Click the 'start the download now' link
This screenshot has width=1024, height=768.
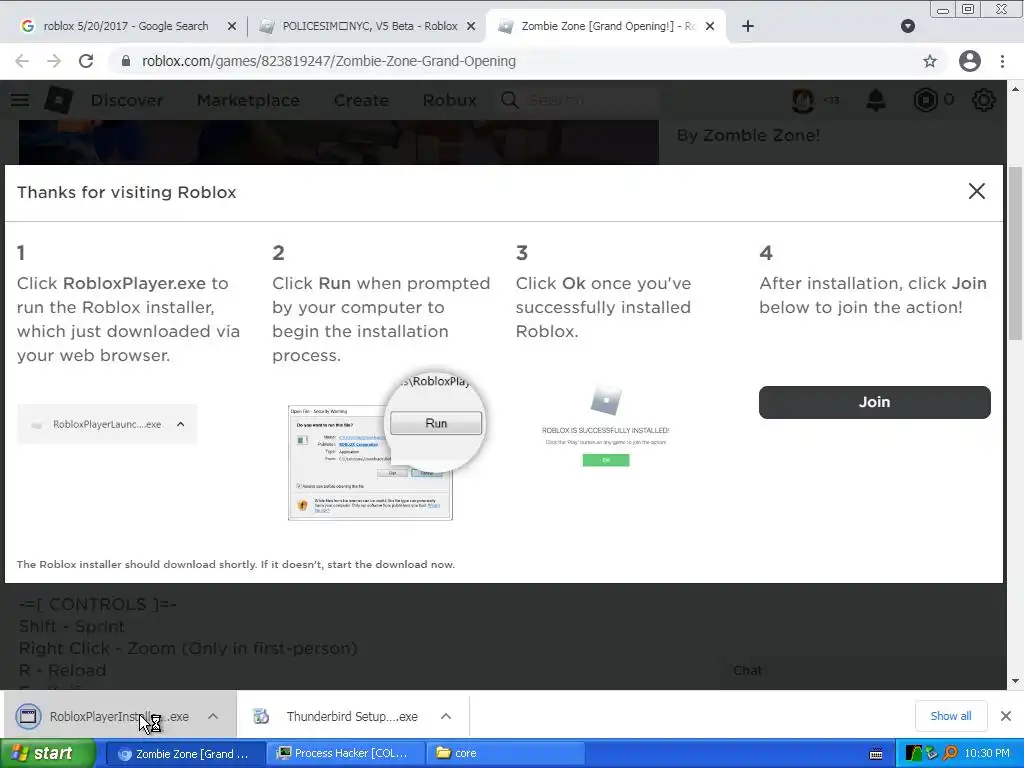tap(391, 564)
